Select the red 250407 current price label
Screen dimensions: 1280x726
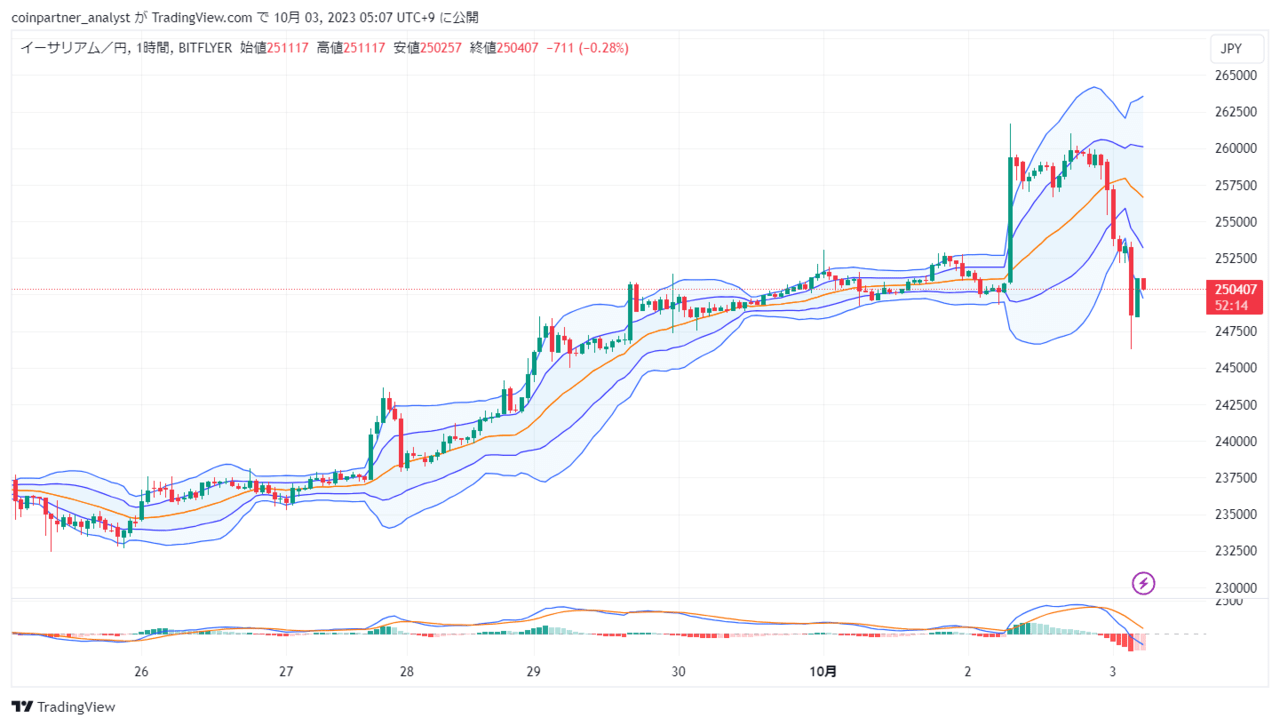point(1236,289)
